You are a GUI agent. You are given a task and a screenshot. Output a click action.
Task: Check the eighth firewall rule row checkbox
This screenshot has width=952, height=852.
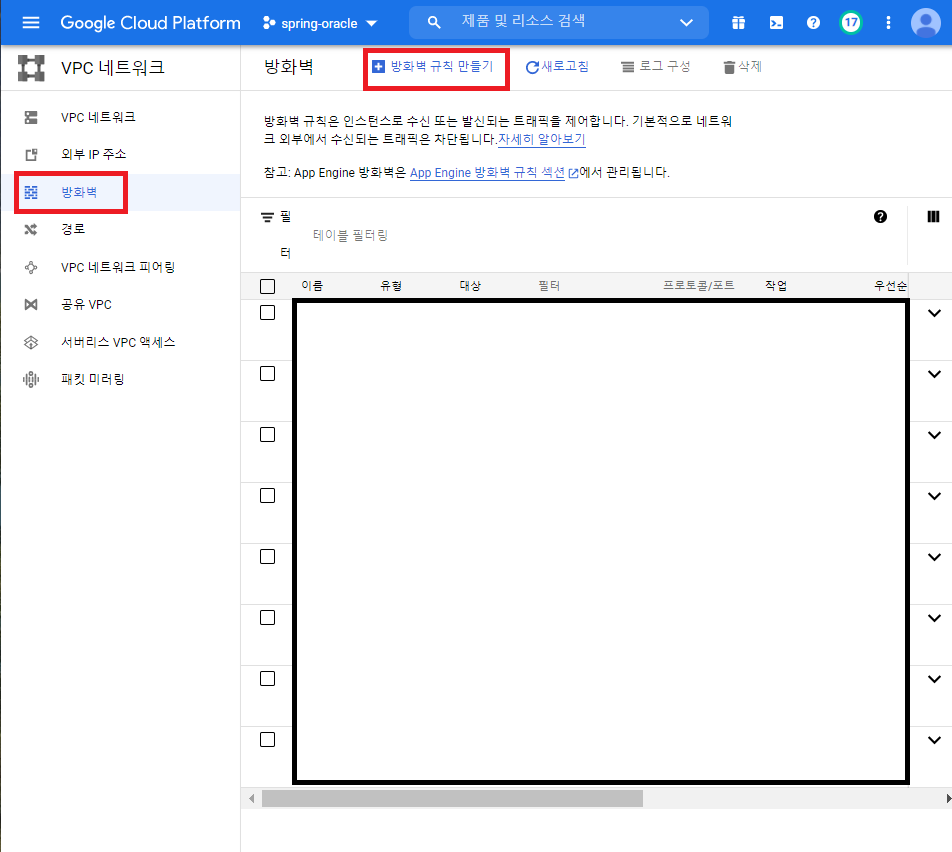pos(267,740)
